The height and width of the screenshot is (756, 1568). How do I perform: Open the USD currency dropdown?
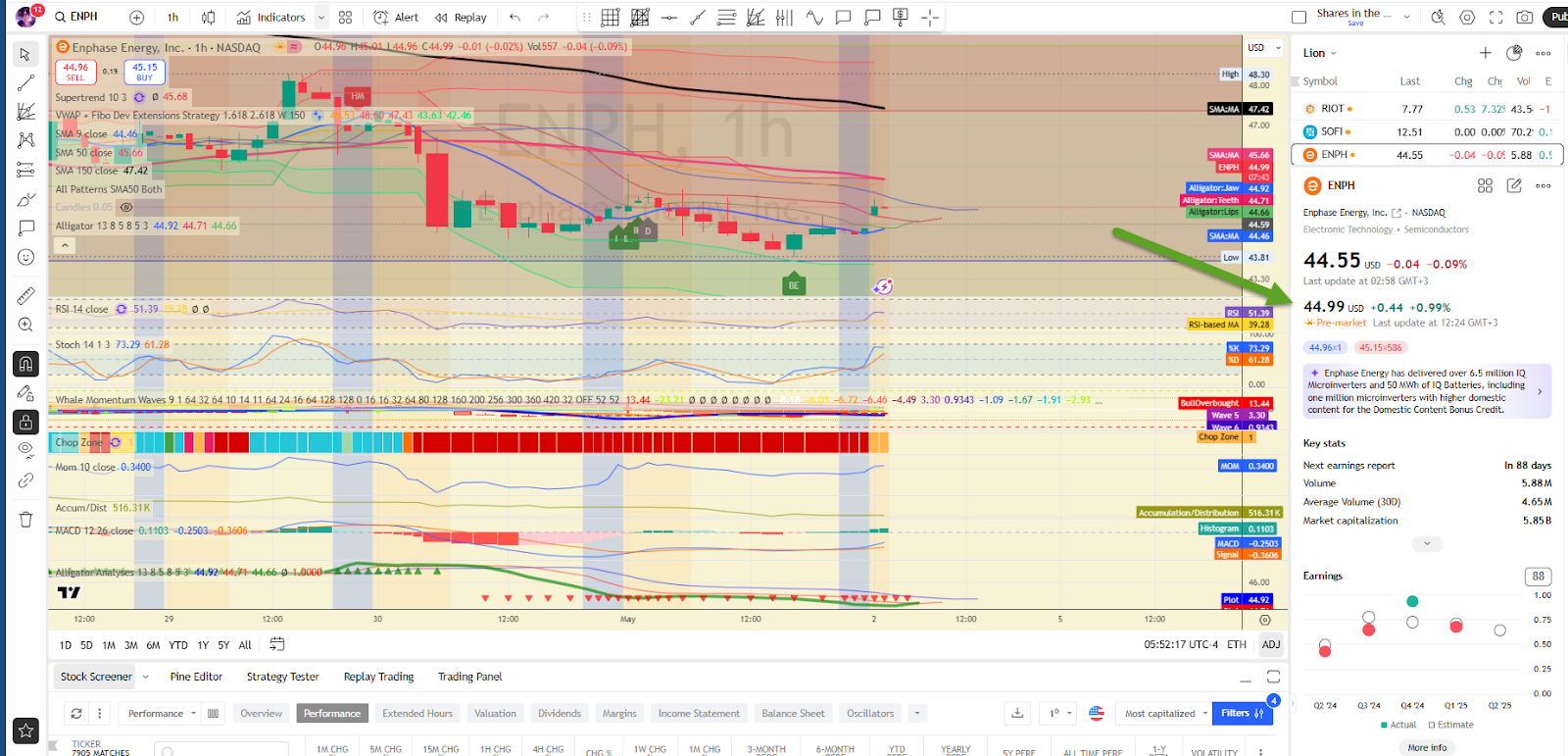pos(1264,47)
